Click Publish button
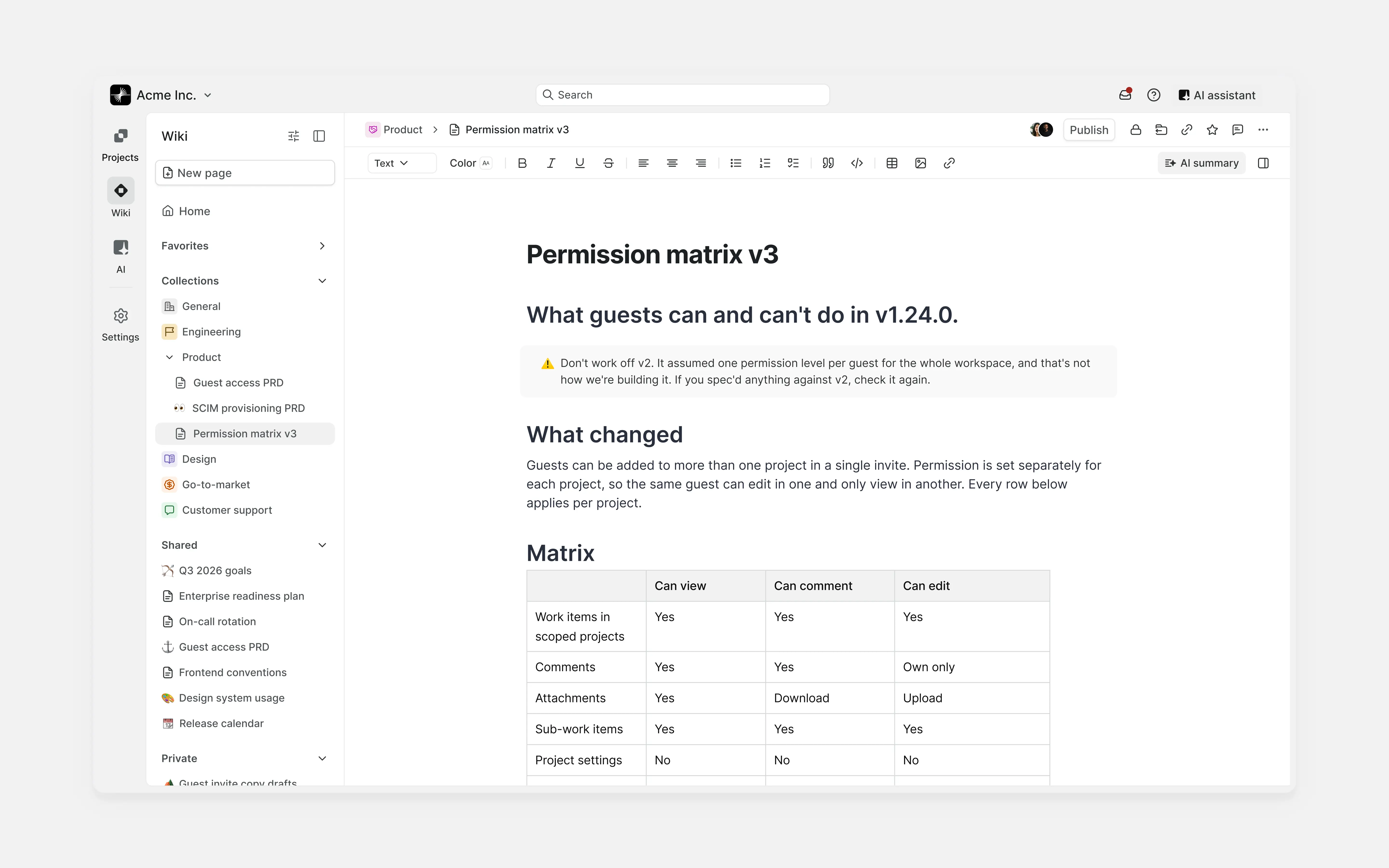 (x=1089, y=130)
